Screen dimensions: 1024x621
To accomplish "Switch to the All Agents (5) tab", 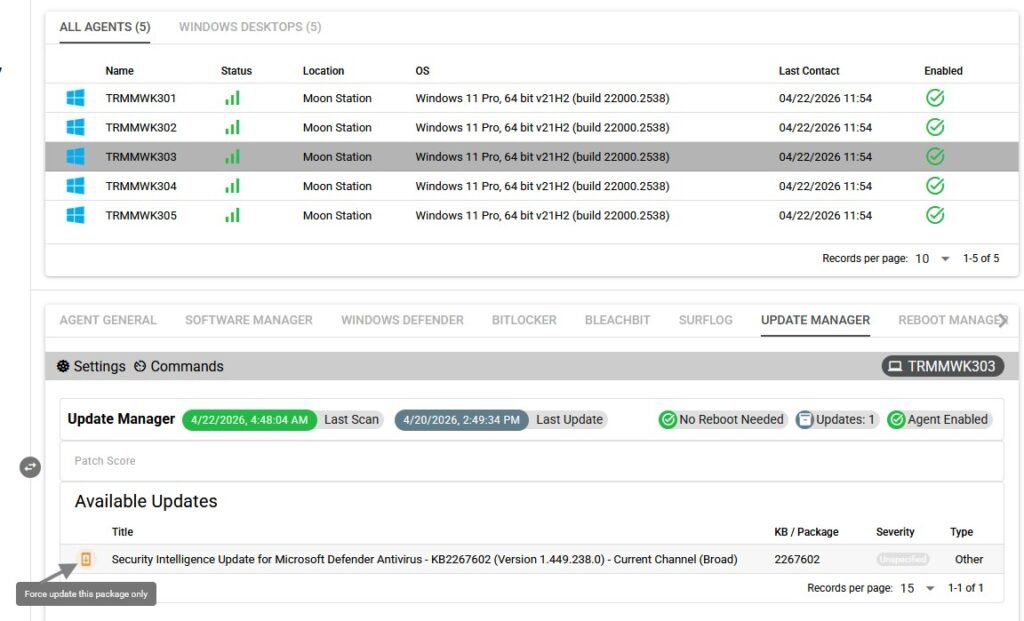I will pyautogui.click(x=104, y=27).
